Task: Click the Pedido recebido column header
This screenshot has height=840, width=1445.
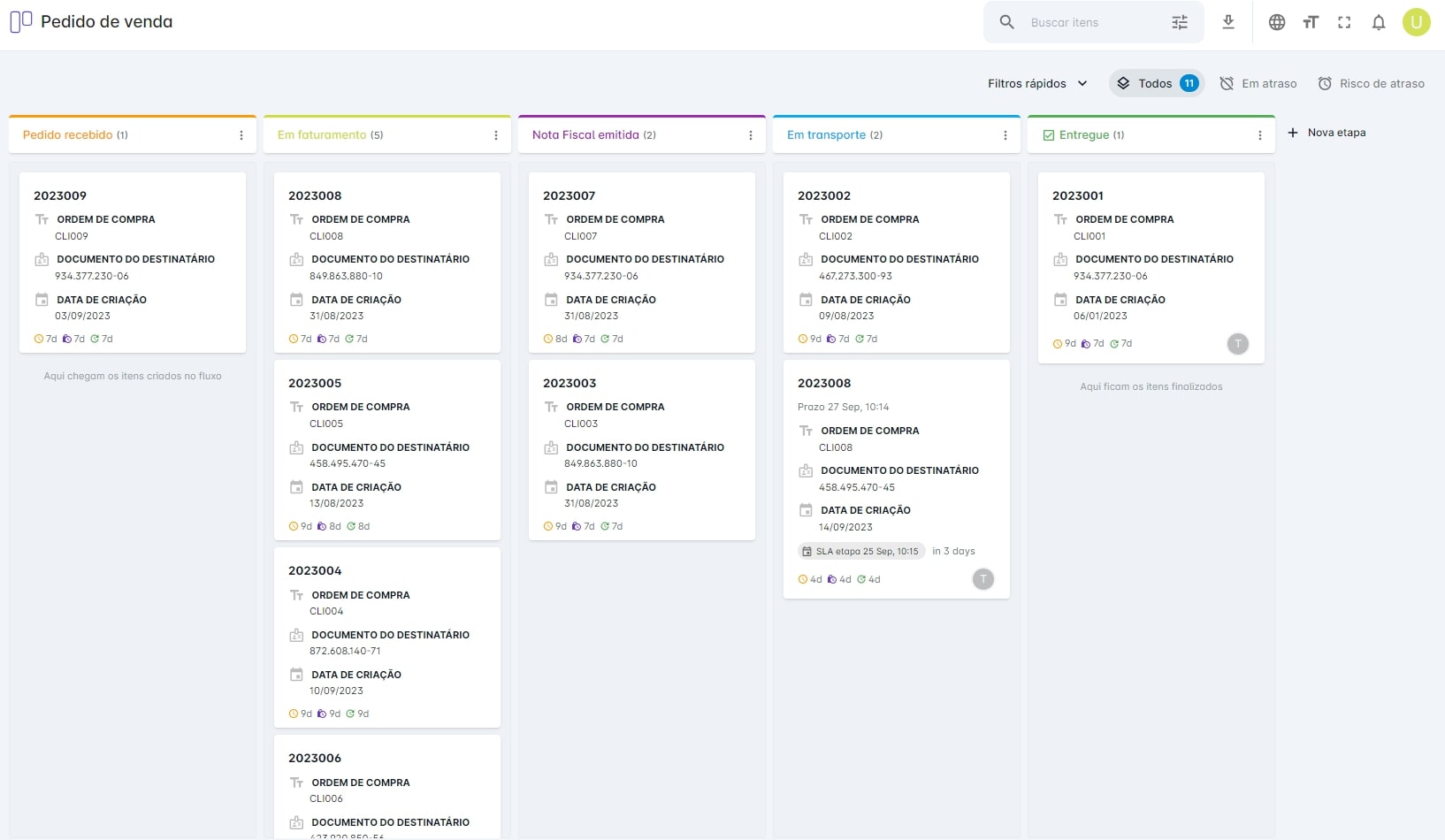Action: [x=133, y=135]
